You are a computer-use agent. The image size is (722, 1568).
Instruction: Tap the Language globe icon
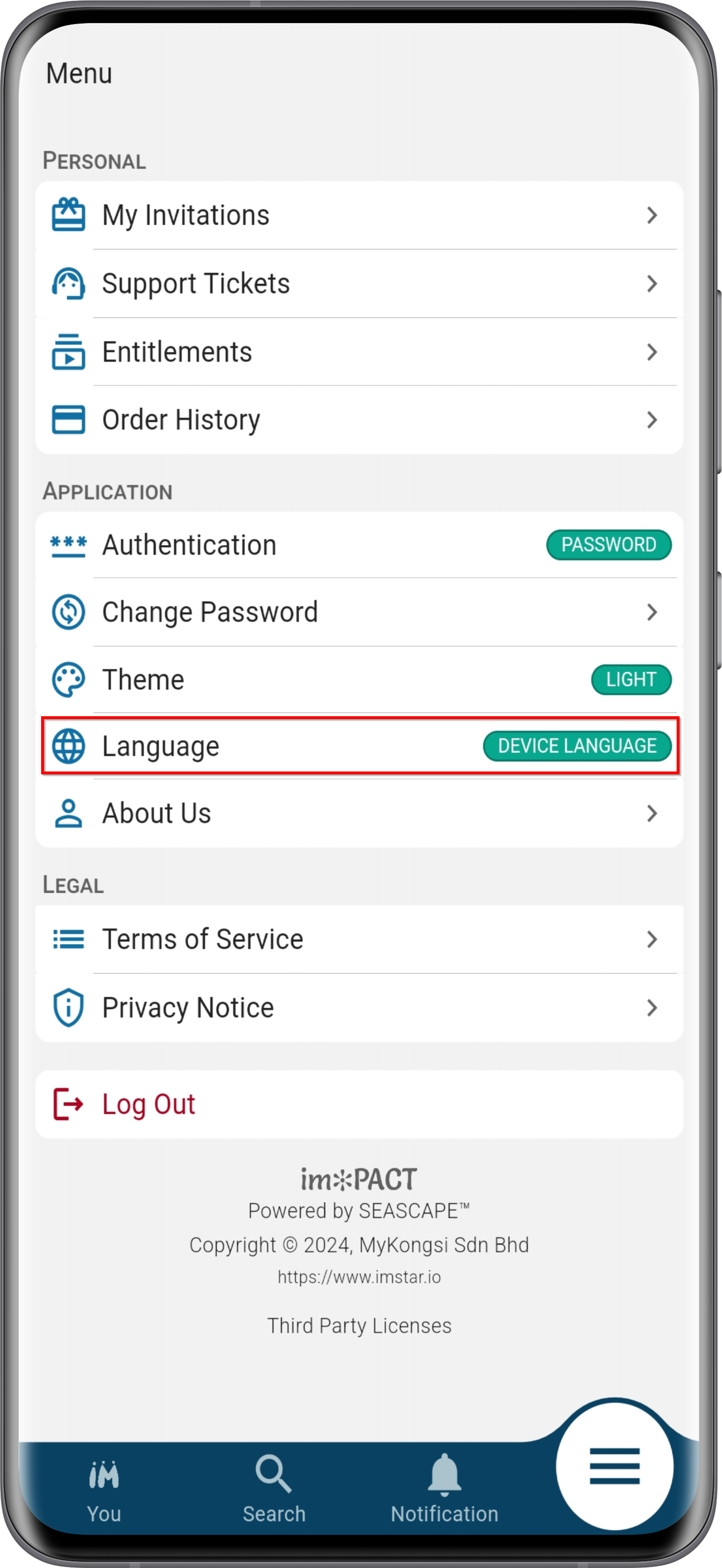pyautogui.click(x=68, y=745)
